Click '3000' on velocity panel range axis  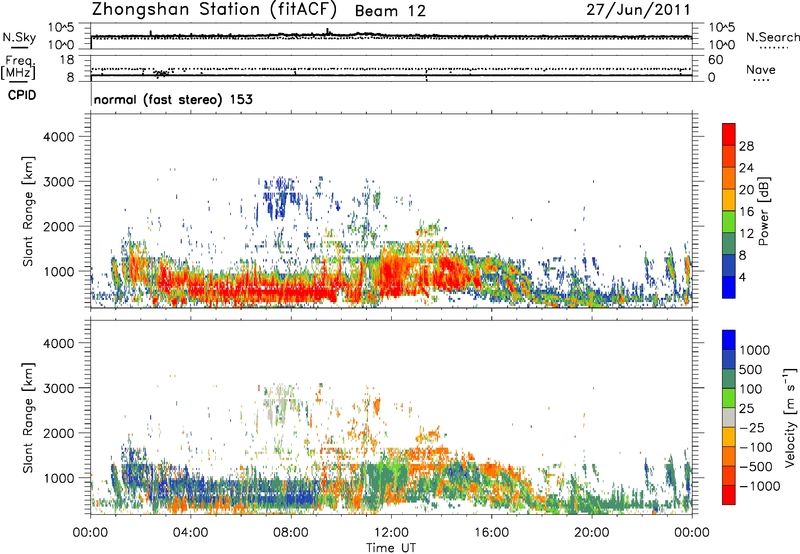[59, 388]
